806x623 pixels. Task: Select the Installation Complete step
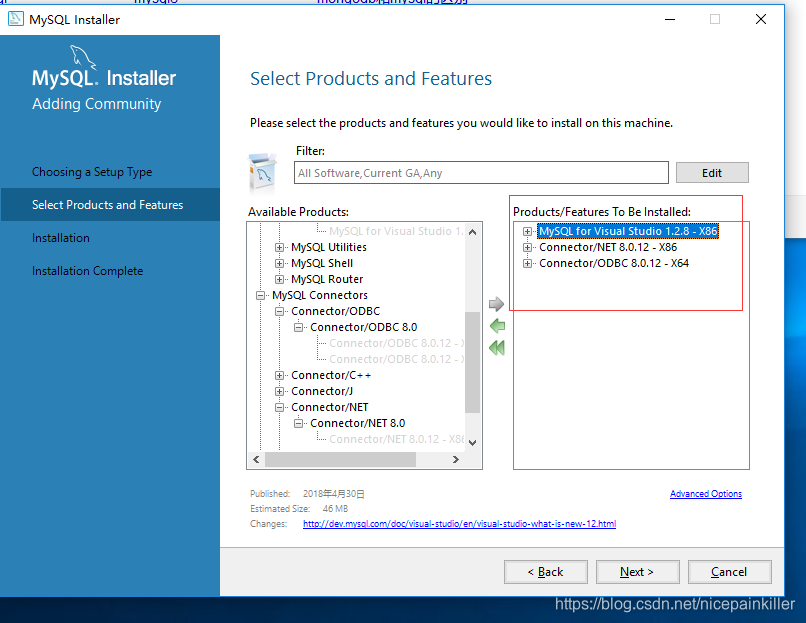tap(90, 270)
